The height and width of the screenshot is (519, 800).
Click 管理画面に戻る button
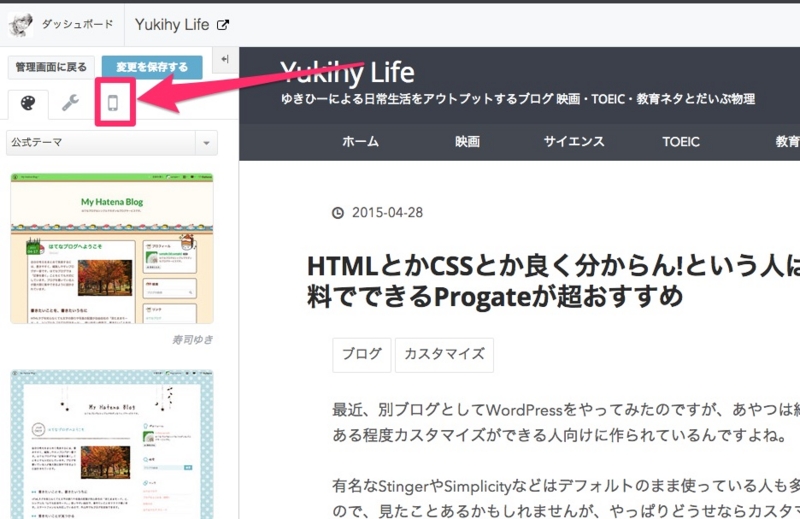pos(51,67)
